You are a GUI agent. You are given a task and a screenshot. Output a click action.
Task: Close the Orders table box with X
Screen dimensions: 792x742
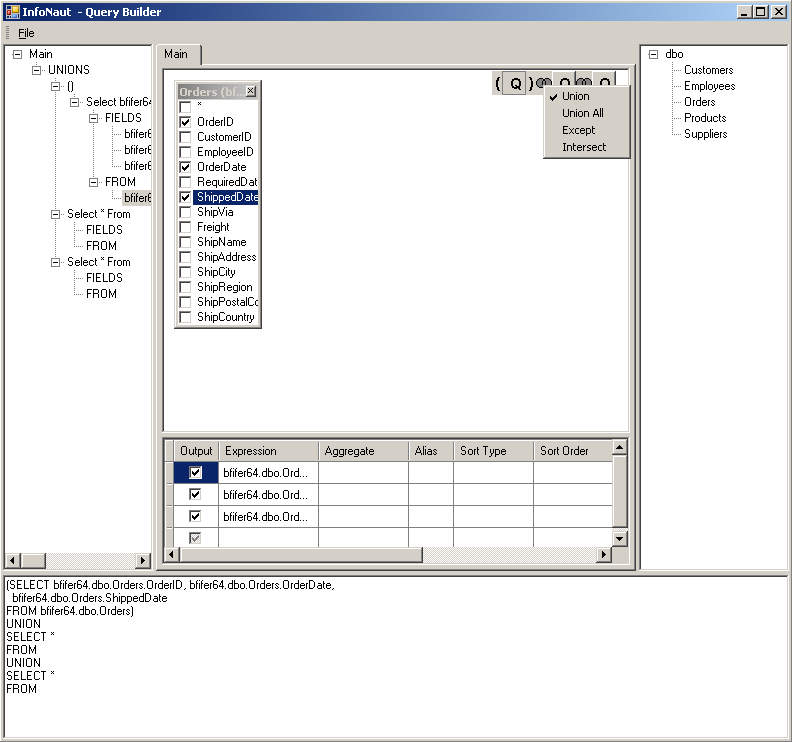coord(251,91)
